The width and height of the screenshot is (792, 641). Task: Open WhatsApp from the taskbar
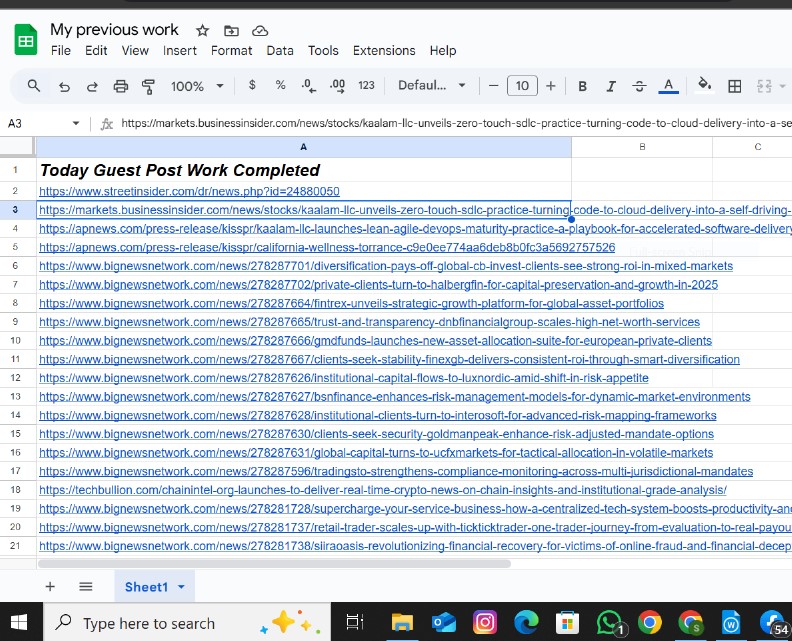[609, 622]
